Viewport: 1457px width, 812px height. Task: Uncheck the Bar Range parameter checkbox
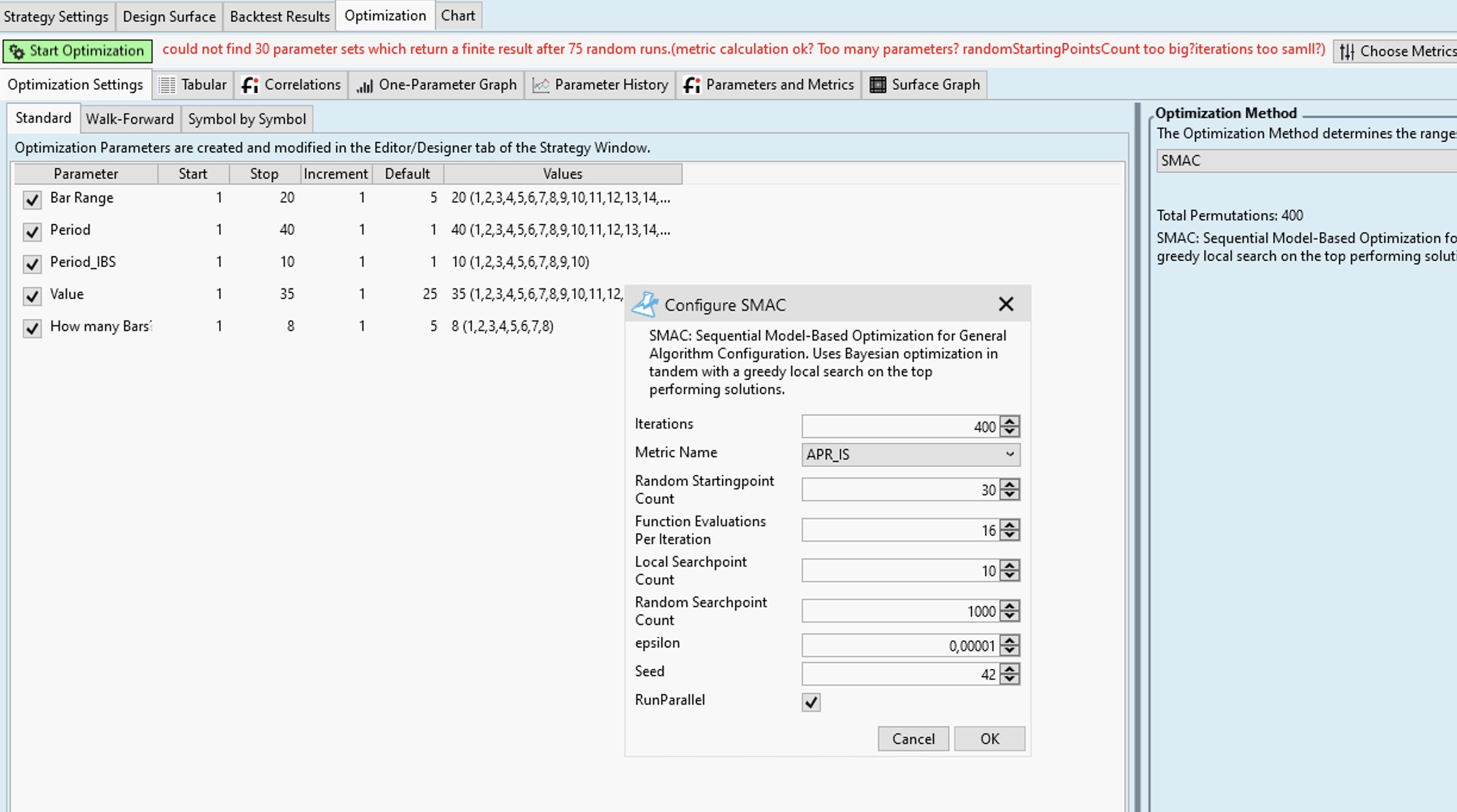pos(32,199)
